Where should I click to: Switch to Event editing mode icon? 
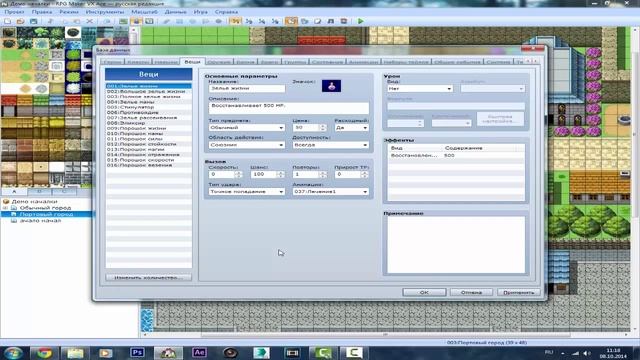click(x=136, y=21)
